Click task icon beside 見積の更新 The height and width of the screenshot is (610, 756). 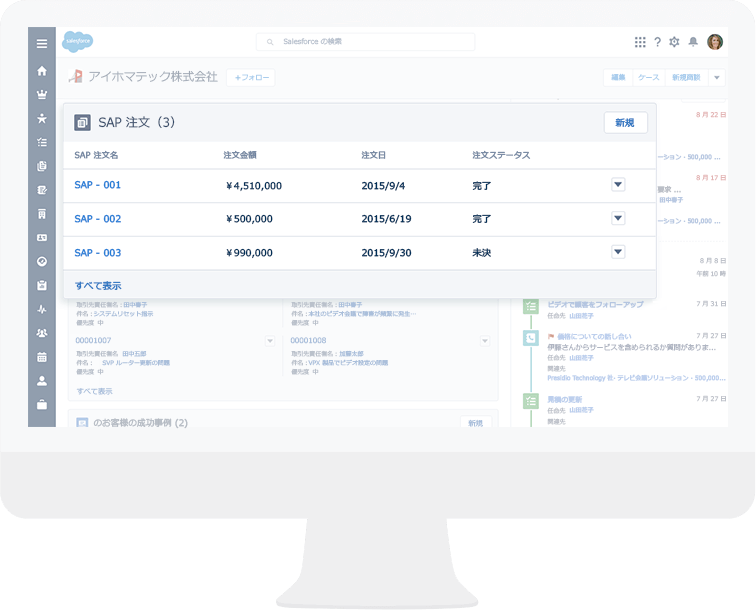point(531,401)
